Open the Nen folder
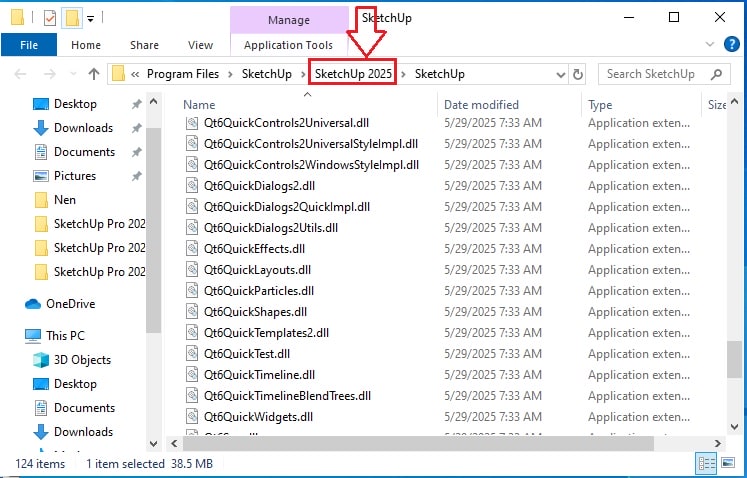 pos(64,200)
